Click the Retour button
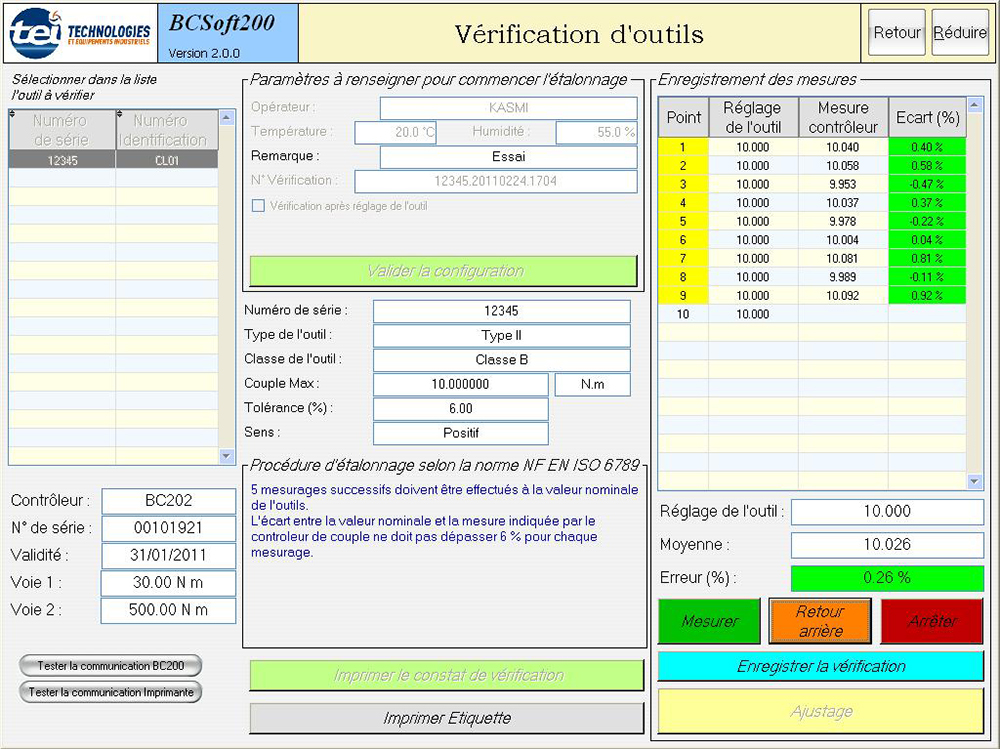Viewport: 1000px width, 749px height. [x=896, y=33]
